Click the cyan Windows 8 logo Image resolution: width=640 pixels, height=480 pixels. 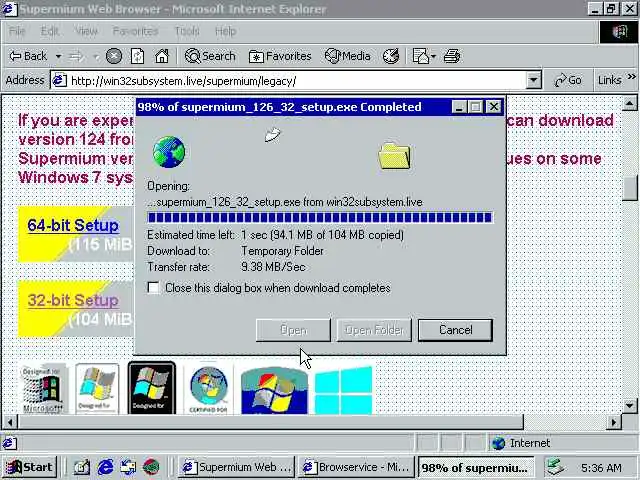click(343, 391)
